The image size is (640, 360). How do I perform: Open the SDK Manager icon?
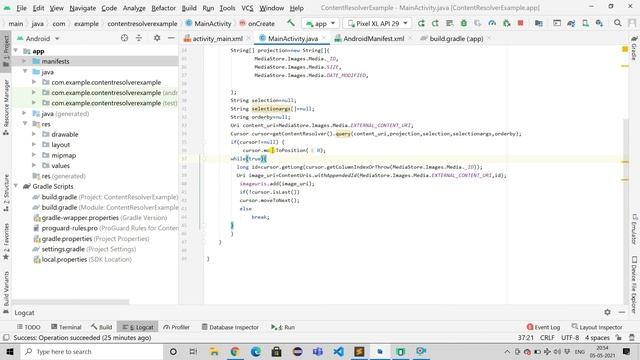coord(599,23)
